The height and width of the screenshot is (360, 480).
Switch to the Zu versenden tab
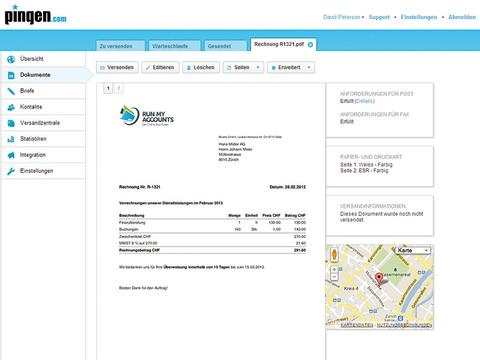pyautogui.click(x=120, y=46)
